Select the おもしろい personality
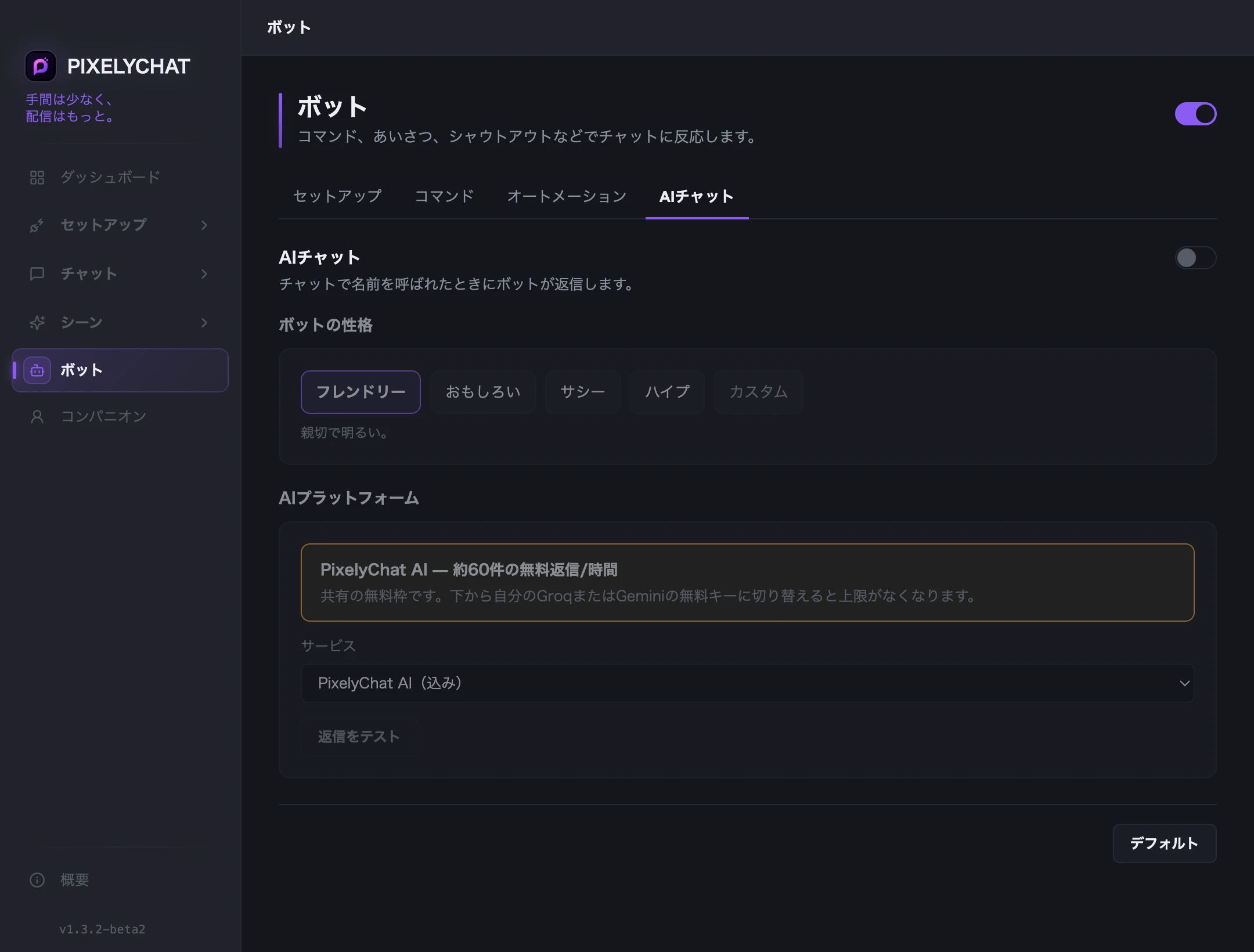 coord(482,392)
